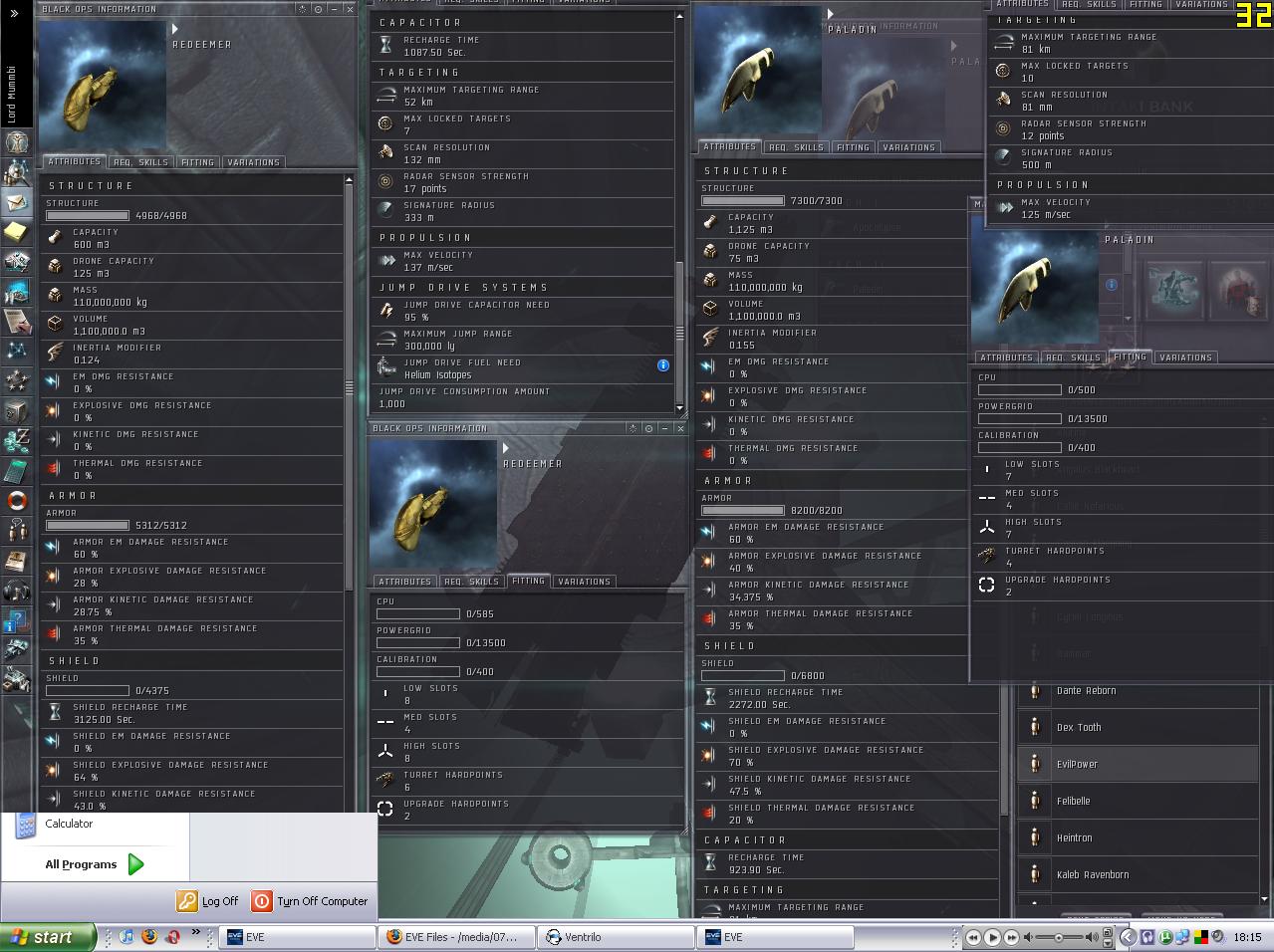
Task: Click play button on taskbar media player
Action: (992, 937)
